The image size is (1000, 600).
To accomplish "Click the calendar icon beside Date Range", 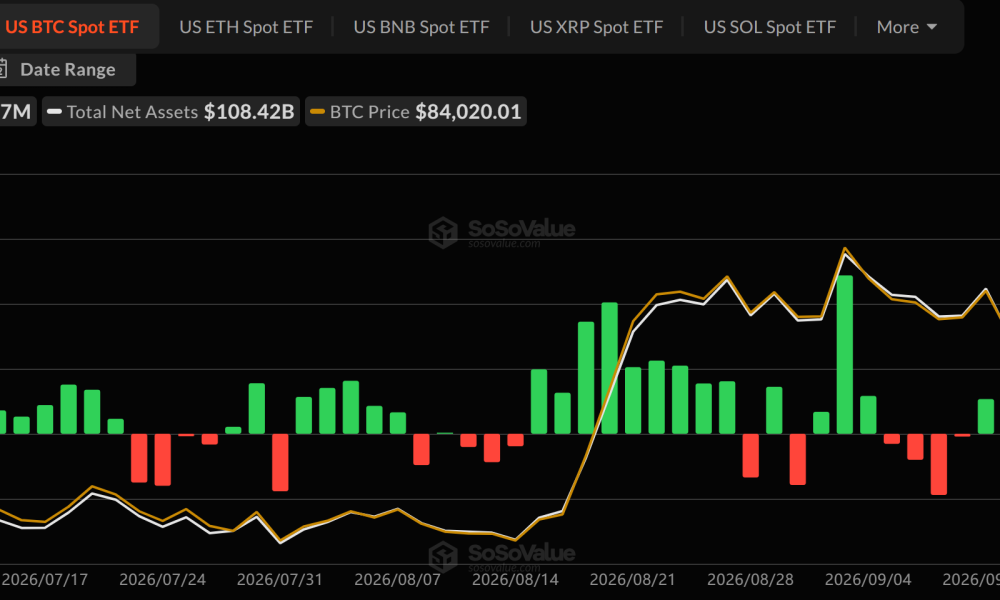I will pos(3,69).
